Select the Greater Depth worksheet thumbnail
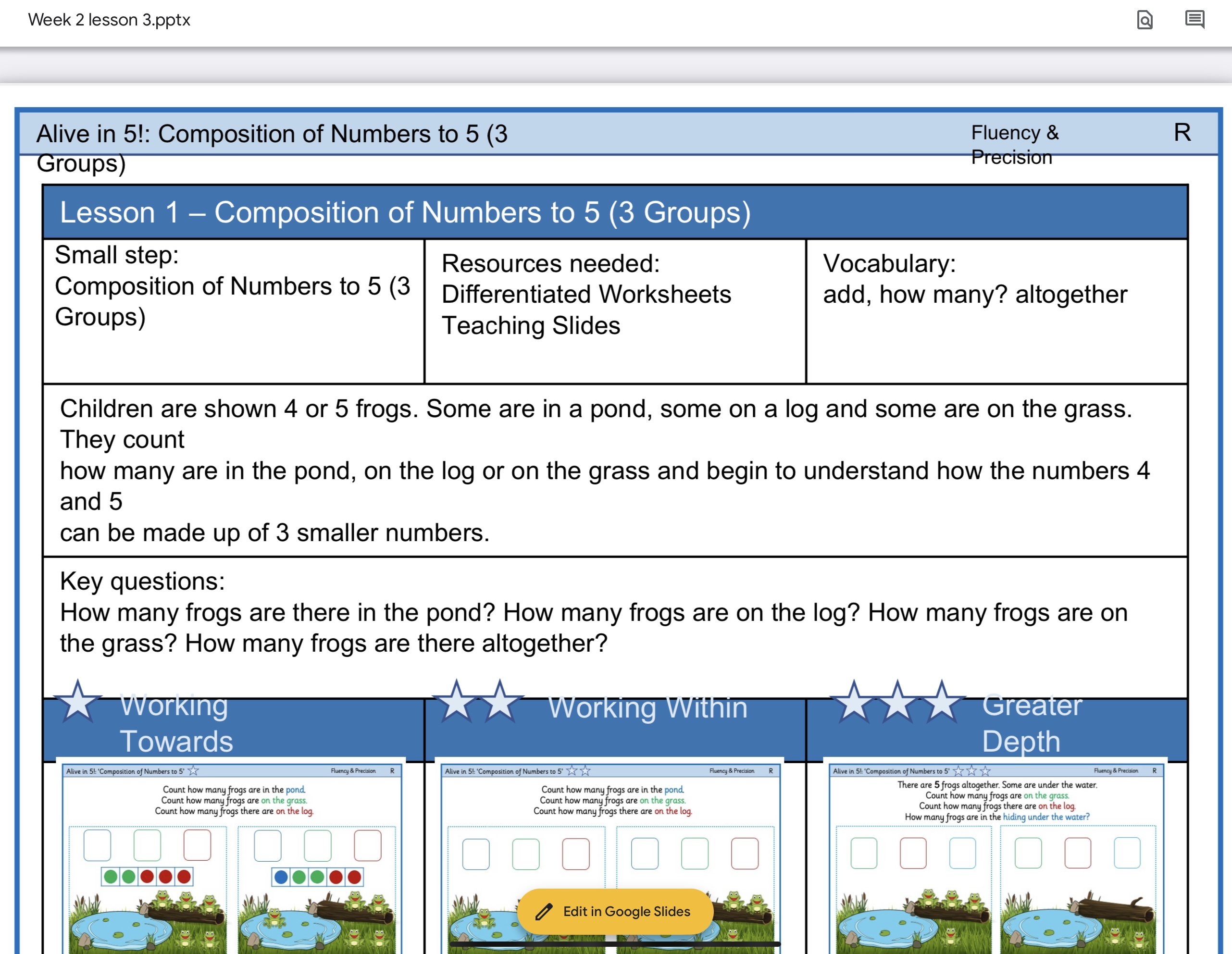Screen dimensions: 1232x954 [996, 857]
